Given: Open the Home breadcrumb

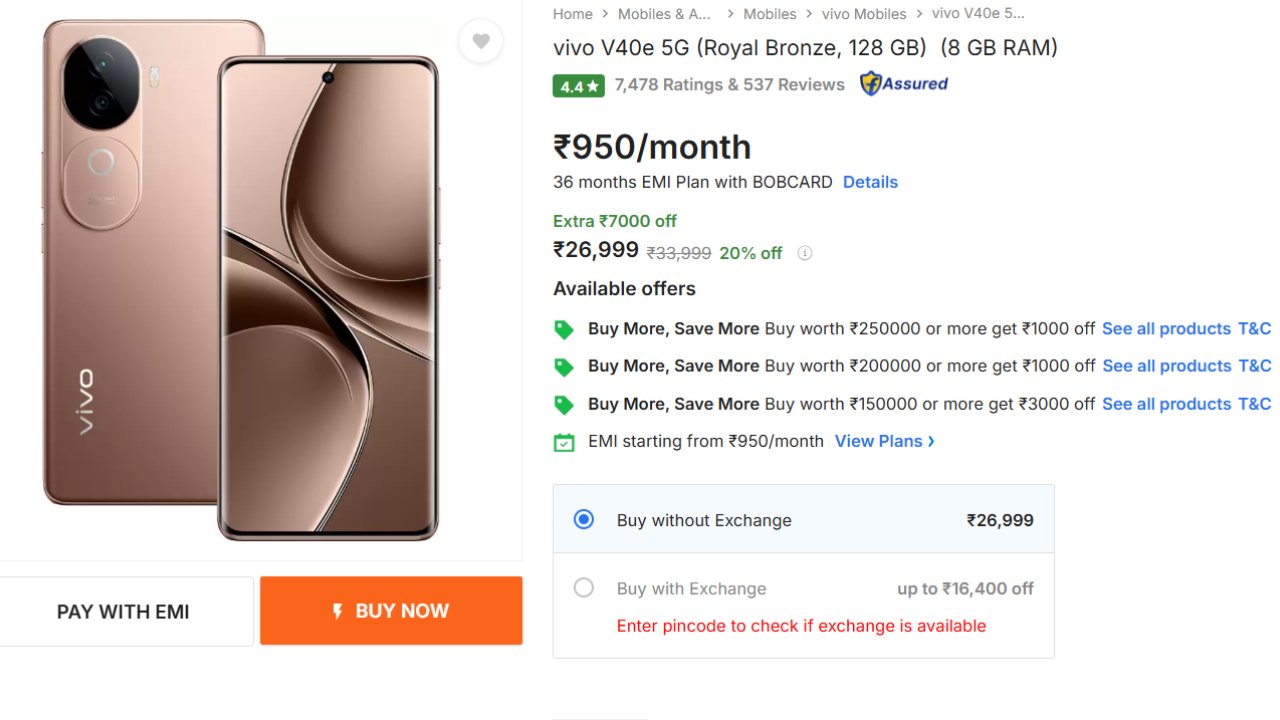Looking at the screenshot, I should (x=573, y=14).
